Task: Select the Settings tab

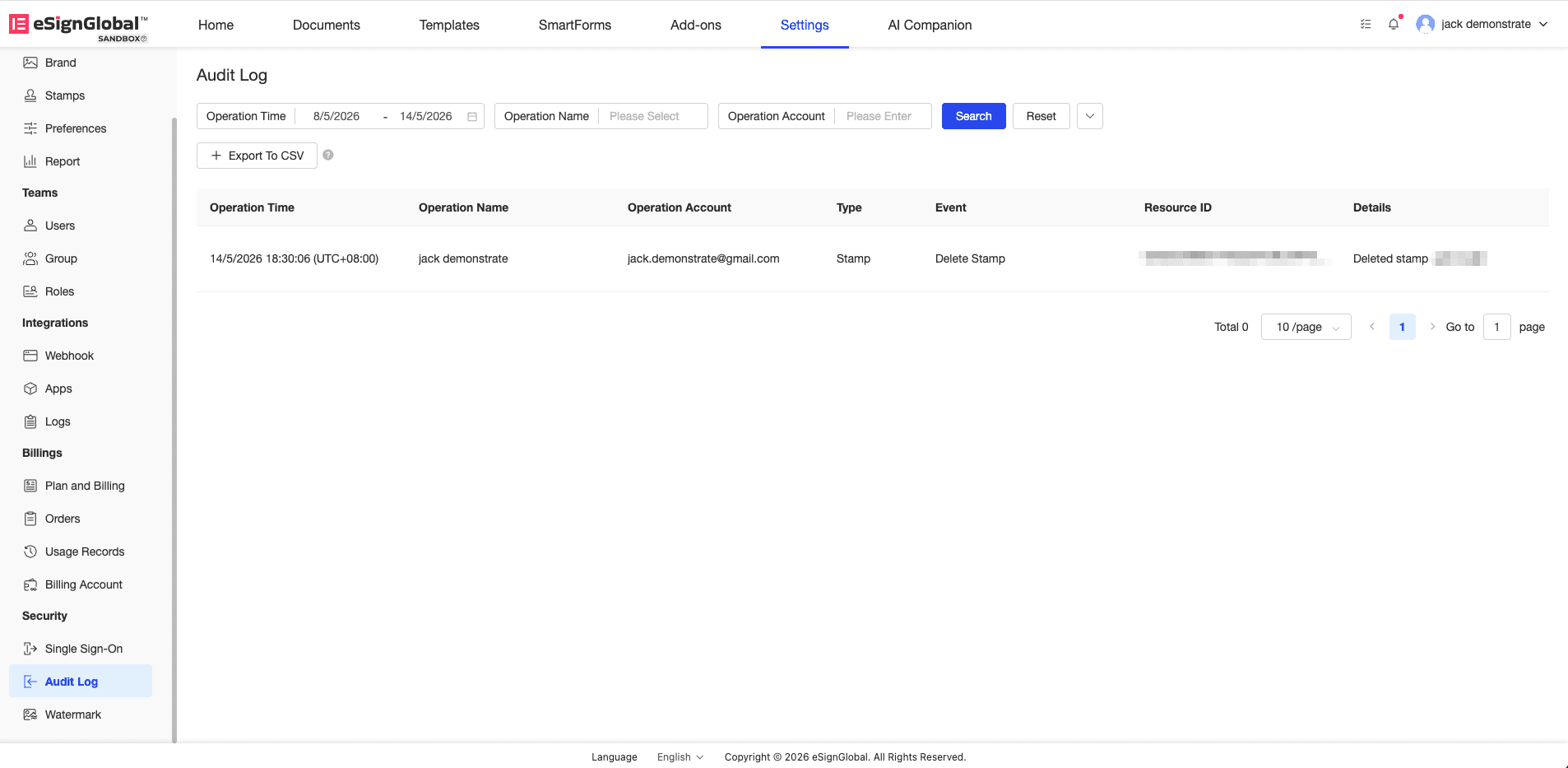Action: pyautogui.click(x=805, y=25)
